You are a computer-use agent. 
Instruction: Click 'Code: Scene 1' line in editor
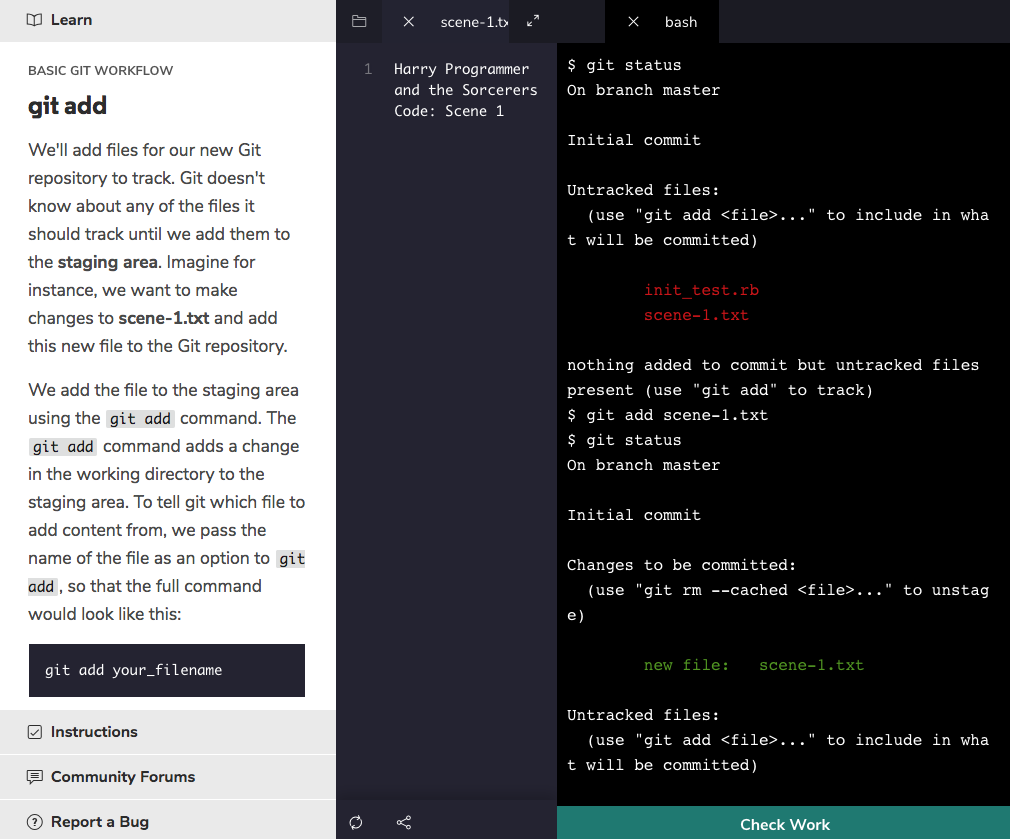click(449, 111)
